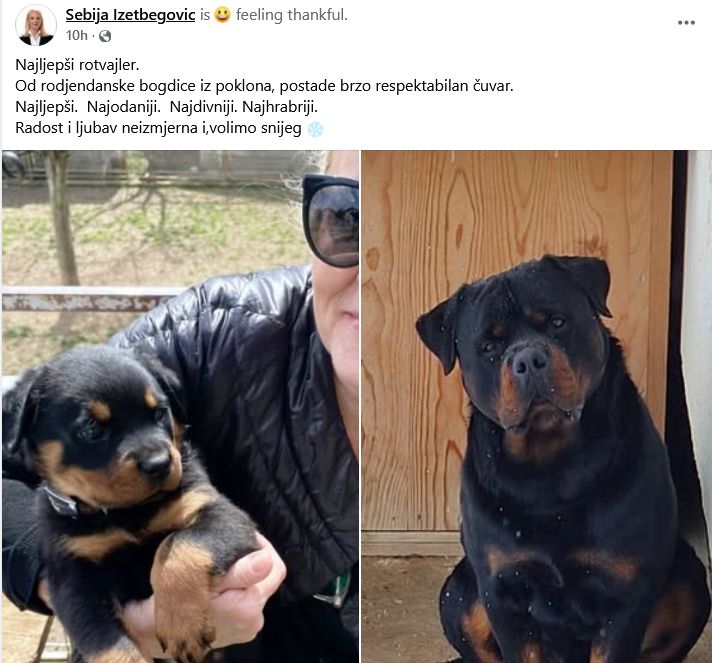712x663 pixels.
Task: Open the right photo of adult rottweiler
Action: pyautogui.click(x=536, y=406)
